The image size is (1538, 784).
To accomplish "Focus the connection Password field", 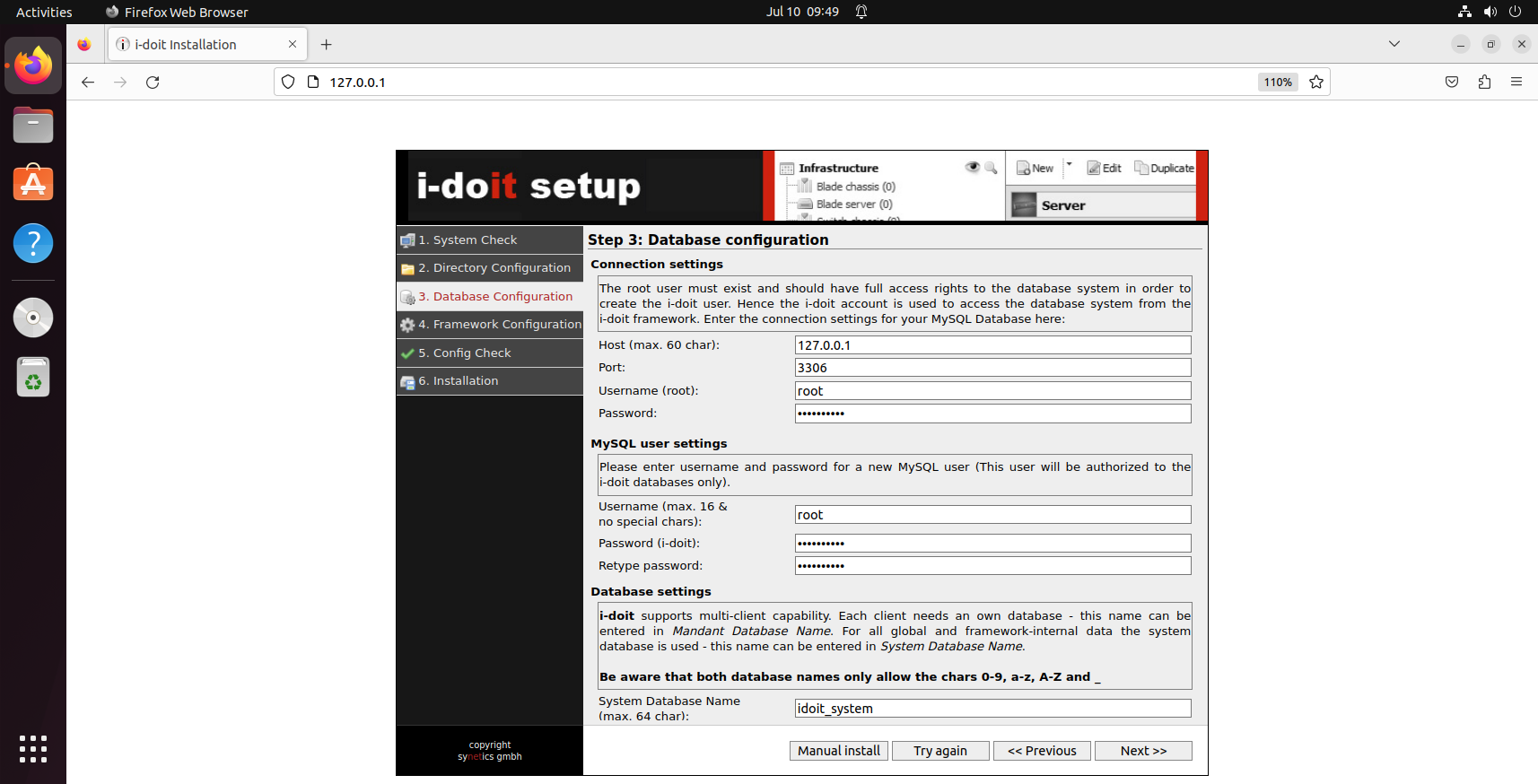I will click(993, 414).
